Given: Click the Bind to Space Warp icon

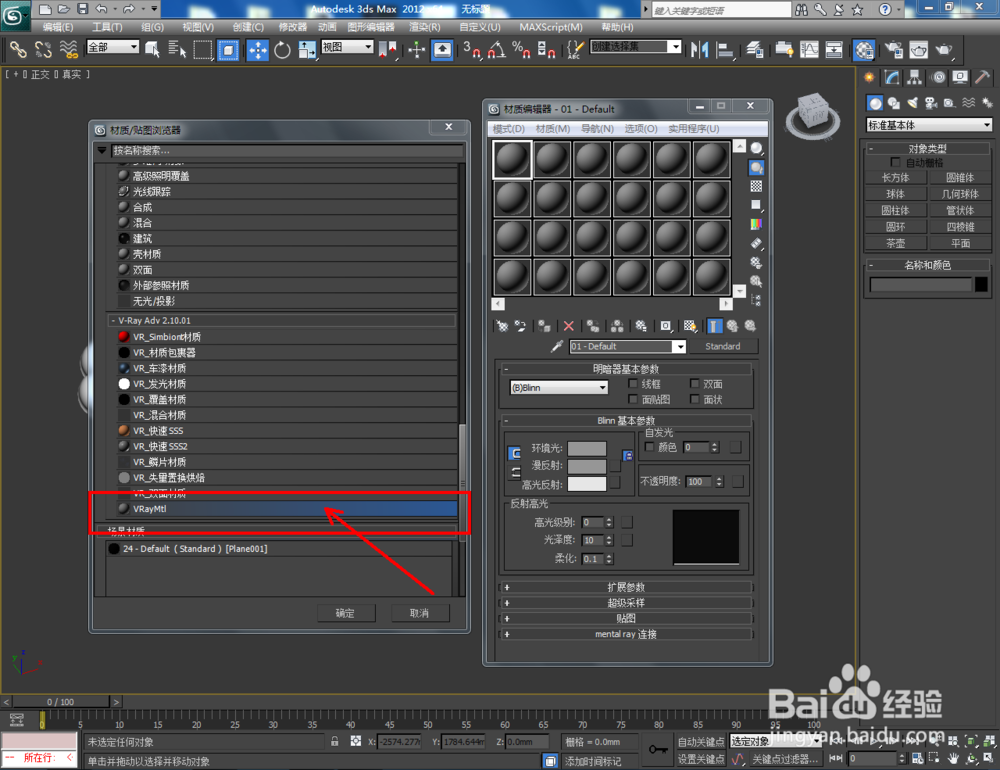Looking at the screenshot, I should pyautogui.click(x=68, y=50).
